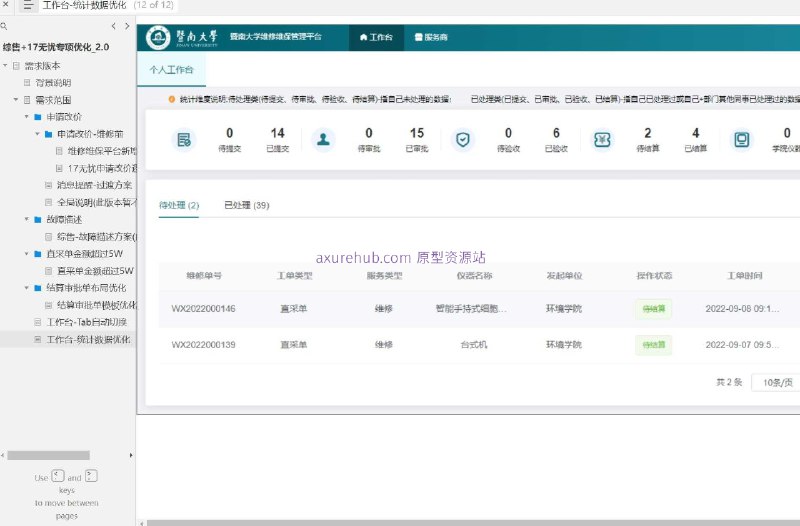Click the 结算审批单布局优化 folder icon
Viewport: 800px width, 526px height.
[37, 288]
